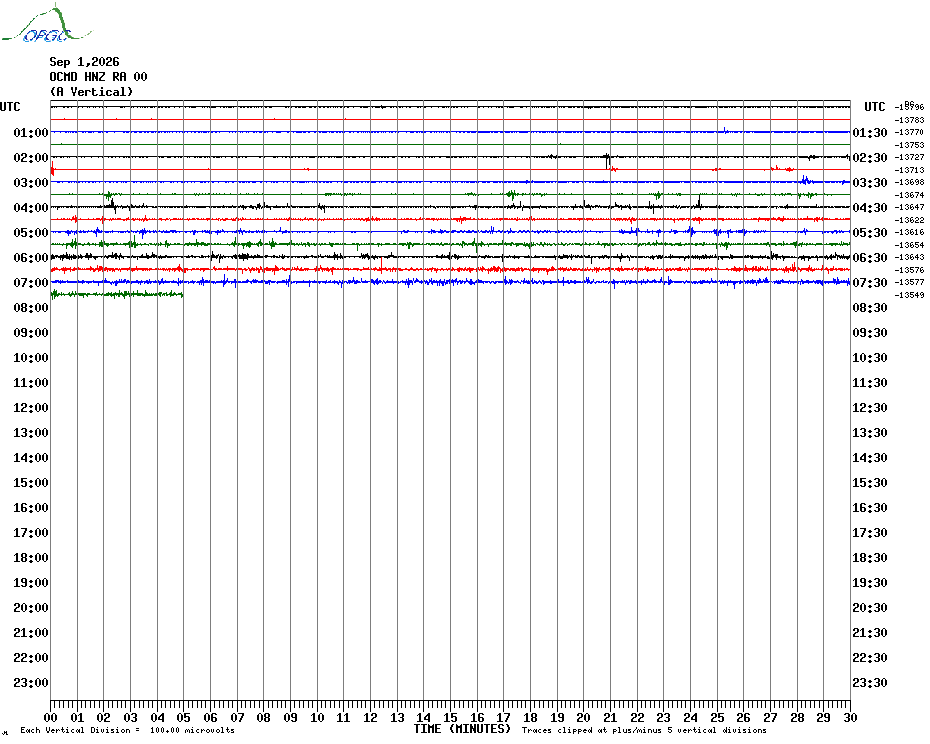This screenshot has height=744, width=930.
Task: Click the Sep 1,2026 date text
Action: point(84,62)
